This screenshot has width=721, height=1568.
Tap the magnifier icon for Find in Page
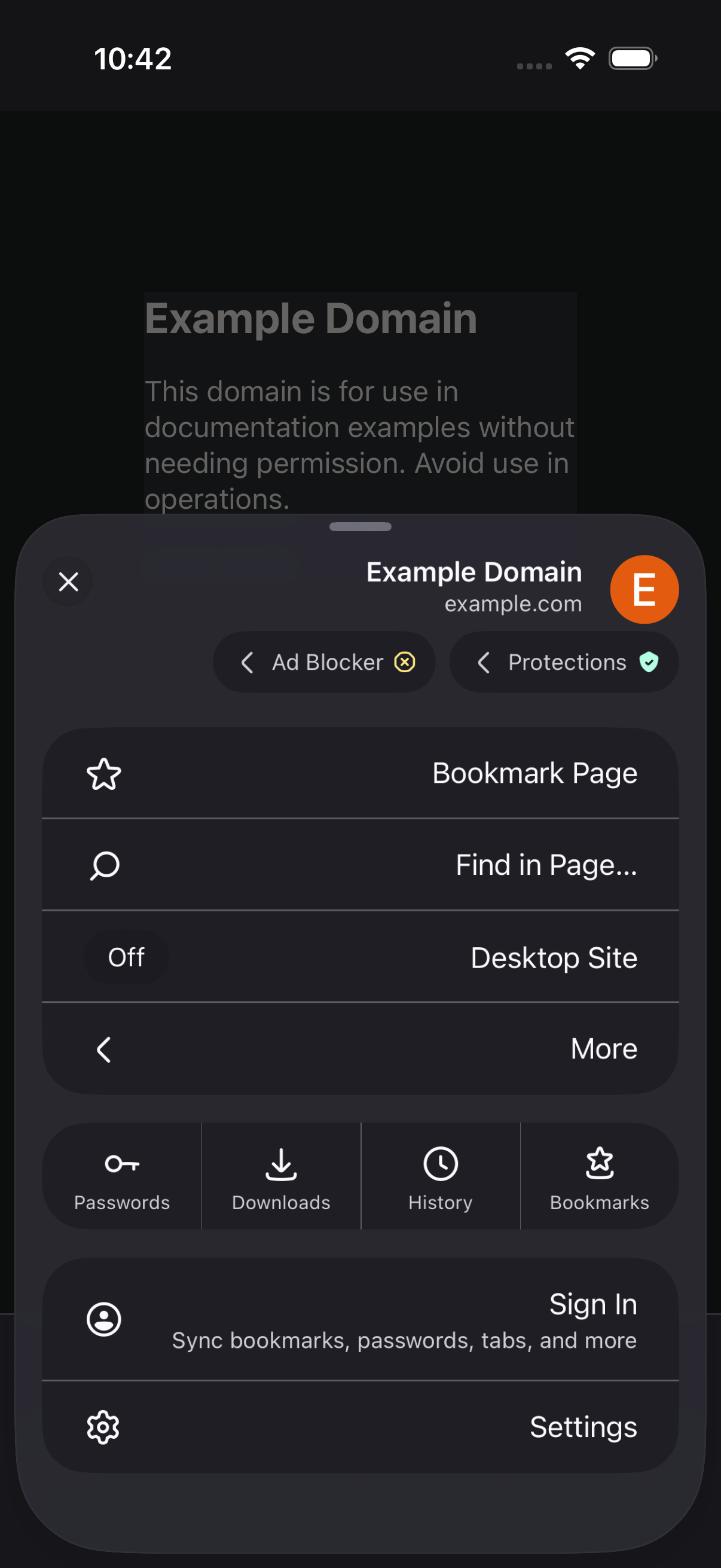(x=104, y=865)
